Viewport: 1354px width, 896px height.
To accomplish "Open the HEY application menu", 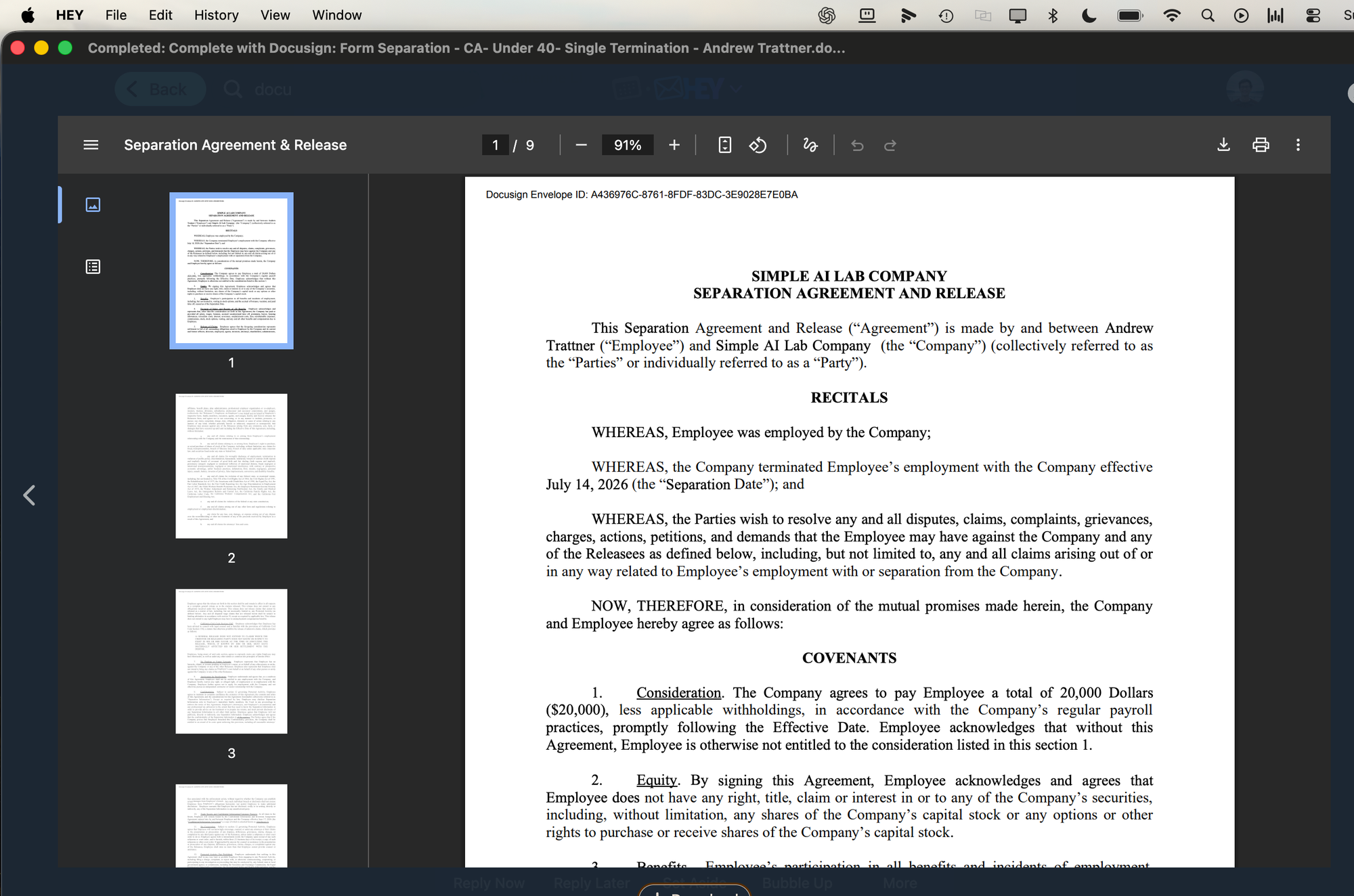I will [x=69, y=15].
